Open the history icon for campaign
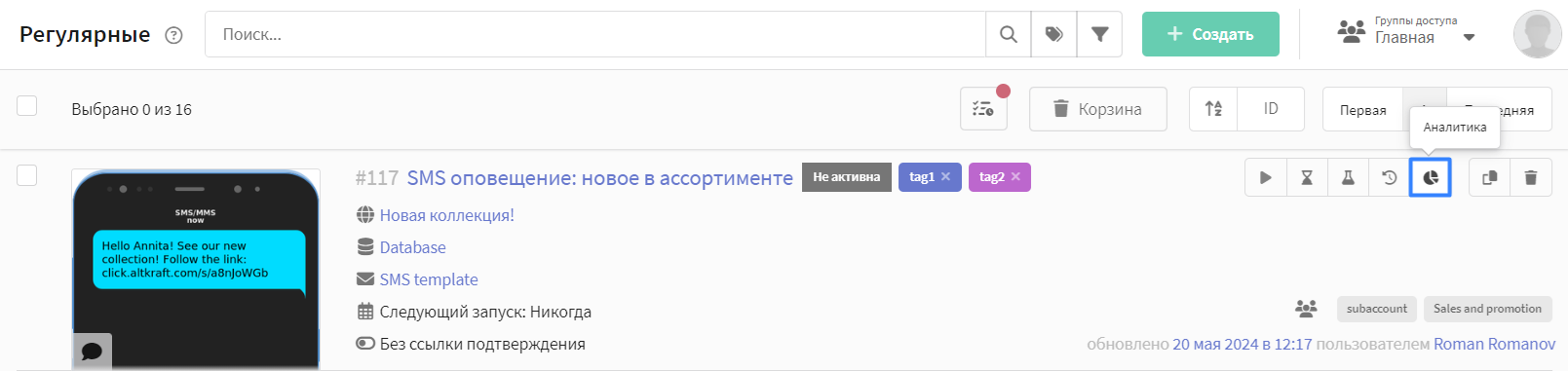The width and height of the screenshot is (1568, 371). pos(1389,177)
